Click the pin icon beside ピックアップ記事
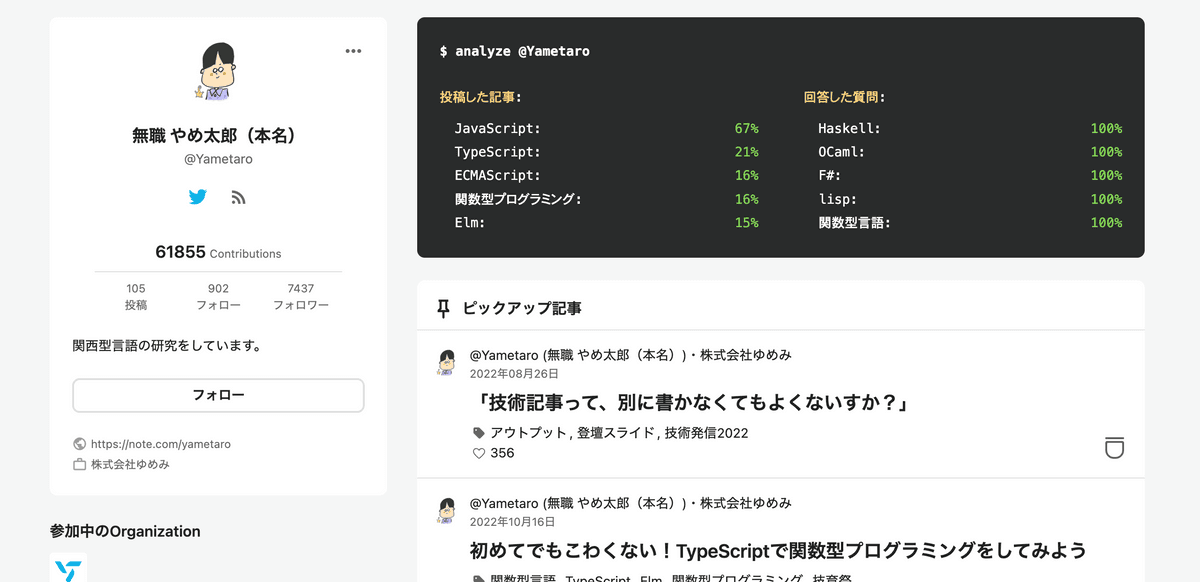Screen dimensions: 1200x582 [x=444, y=309]
